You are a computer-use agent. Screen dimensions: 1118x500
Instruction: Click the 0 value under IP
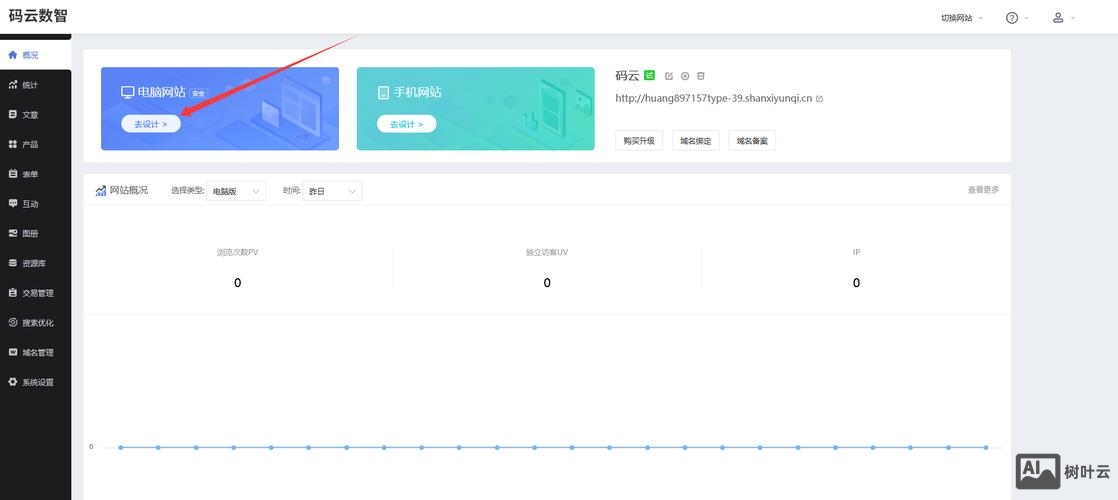856,283
